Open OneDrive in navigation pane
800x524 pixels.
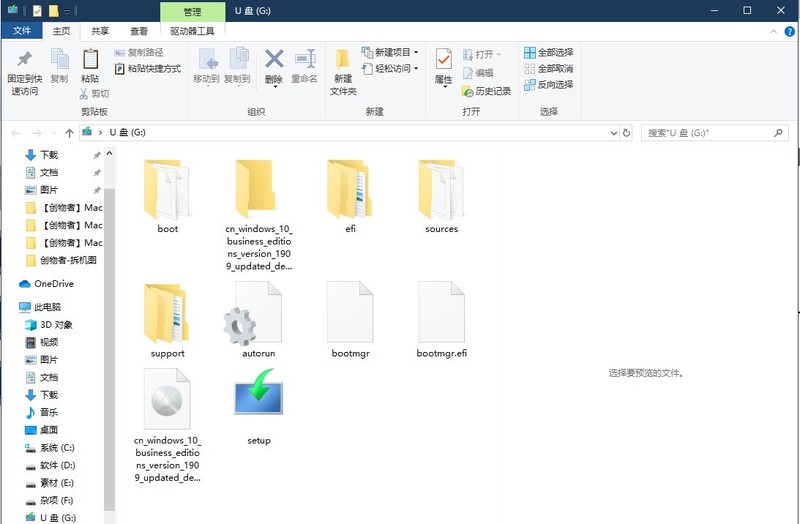click(x=47, y=284)
